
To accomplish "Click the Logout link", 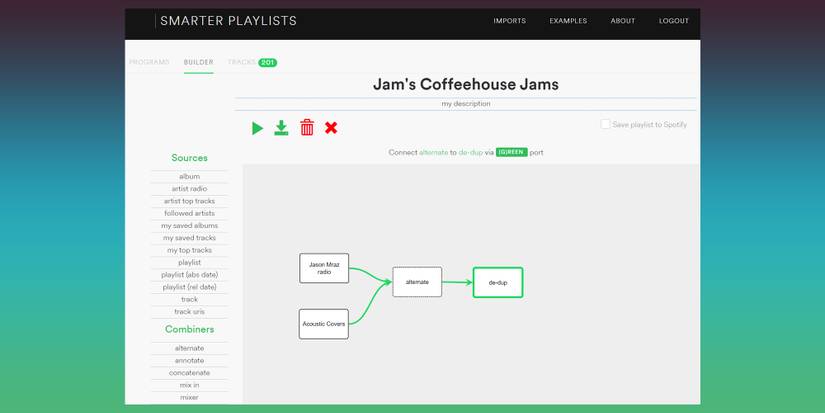I will pos(673,21).
